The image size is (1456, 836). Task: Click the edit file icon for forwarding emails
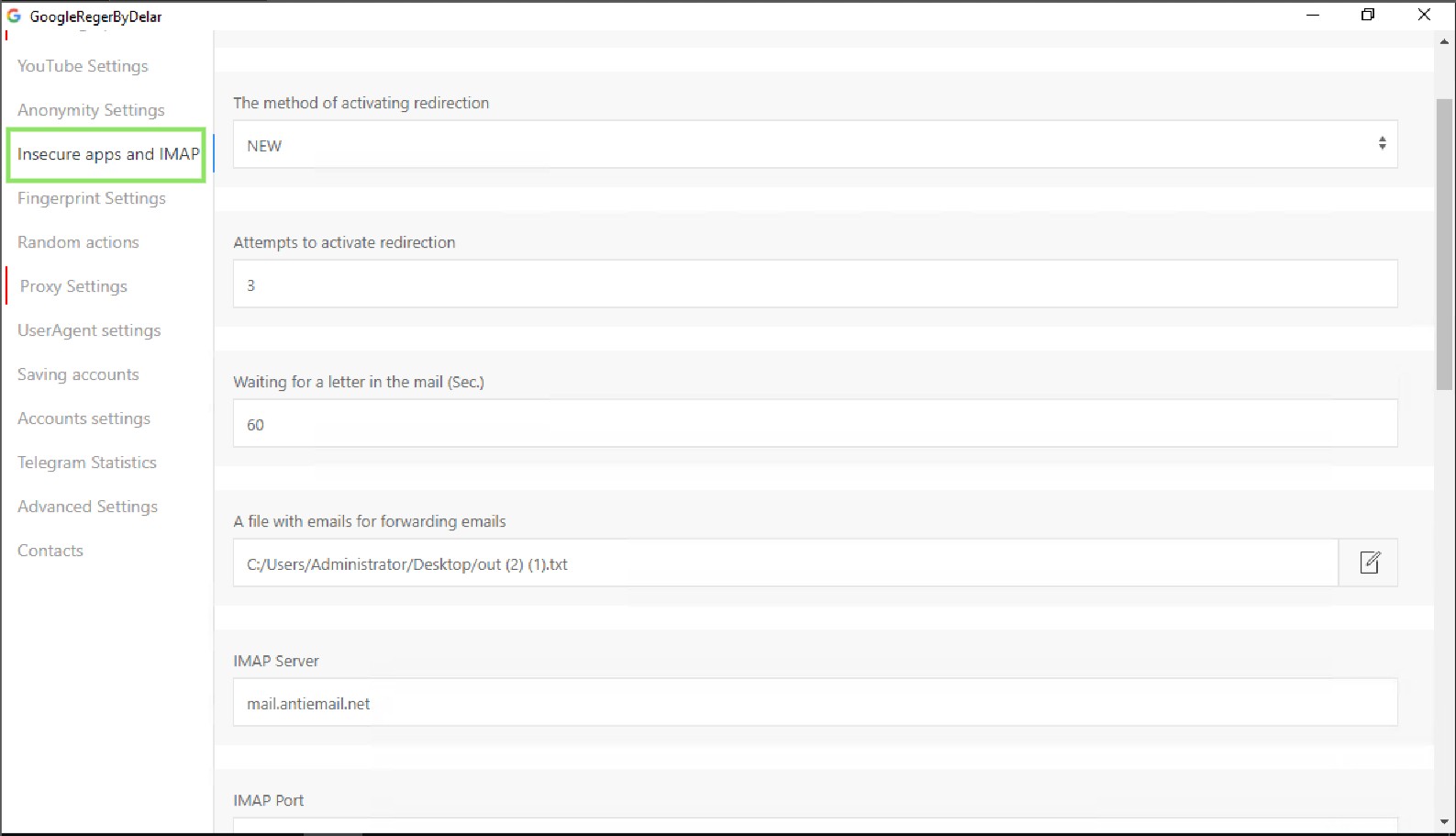point(1369,563)
